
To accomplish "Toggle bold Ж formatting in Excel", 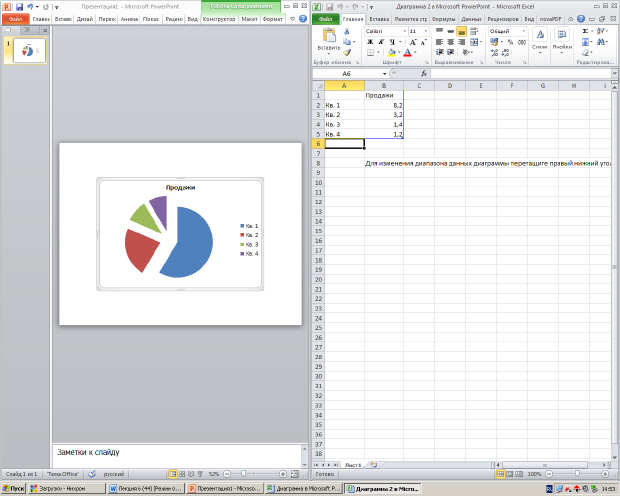I will coord(370,42).
